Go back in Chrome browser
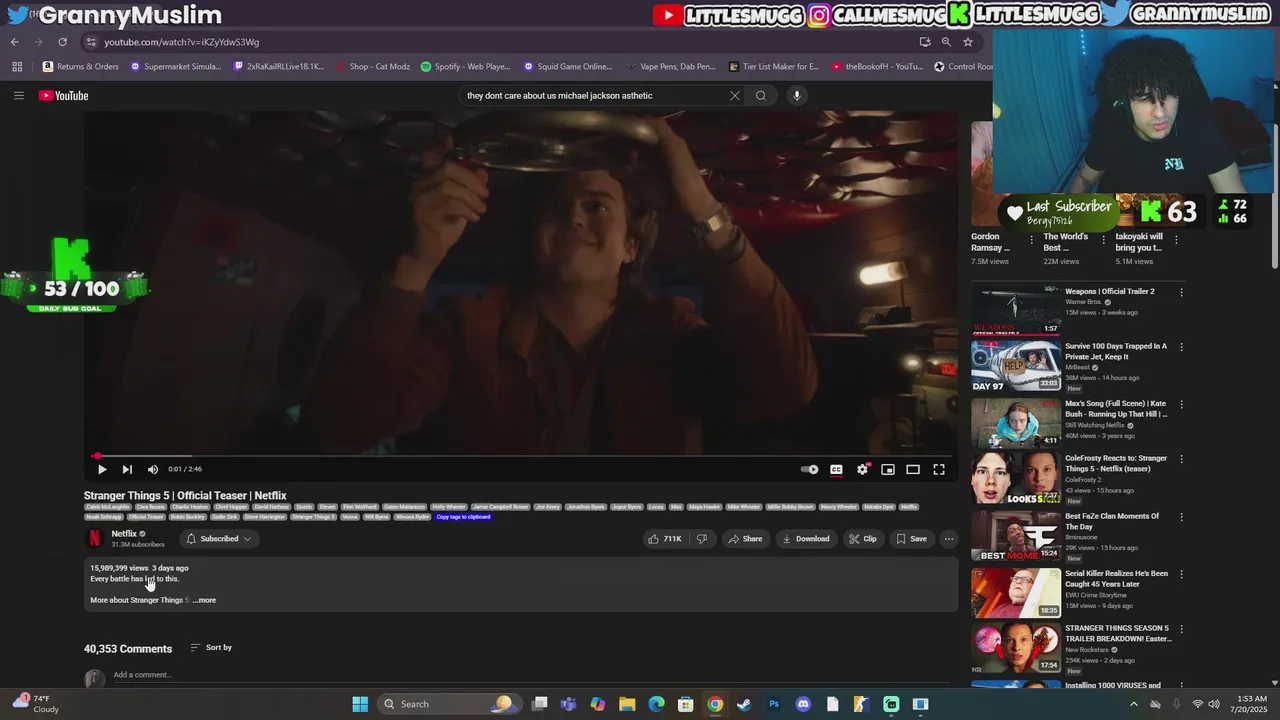This screenshot has width=1280, height=720. pos(14,42)
